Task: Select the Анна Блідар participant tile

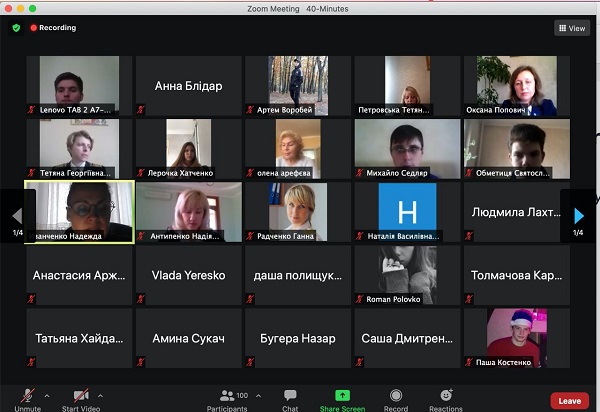Action: [188, 86]
